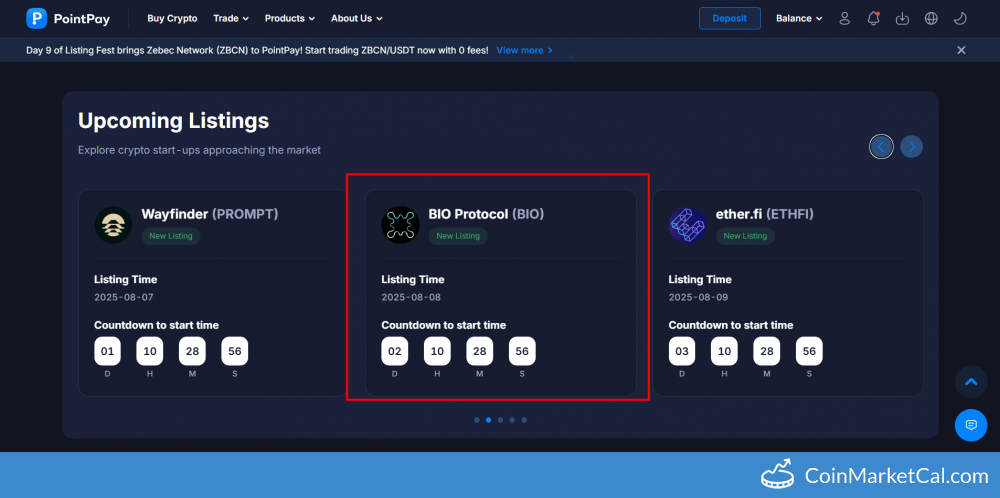Screen dimensions: 1000x498
Task: Click the 02 days countdown box
Action: tap(395, 351)
